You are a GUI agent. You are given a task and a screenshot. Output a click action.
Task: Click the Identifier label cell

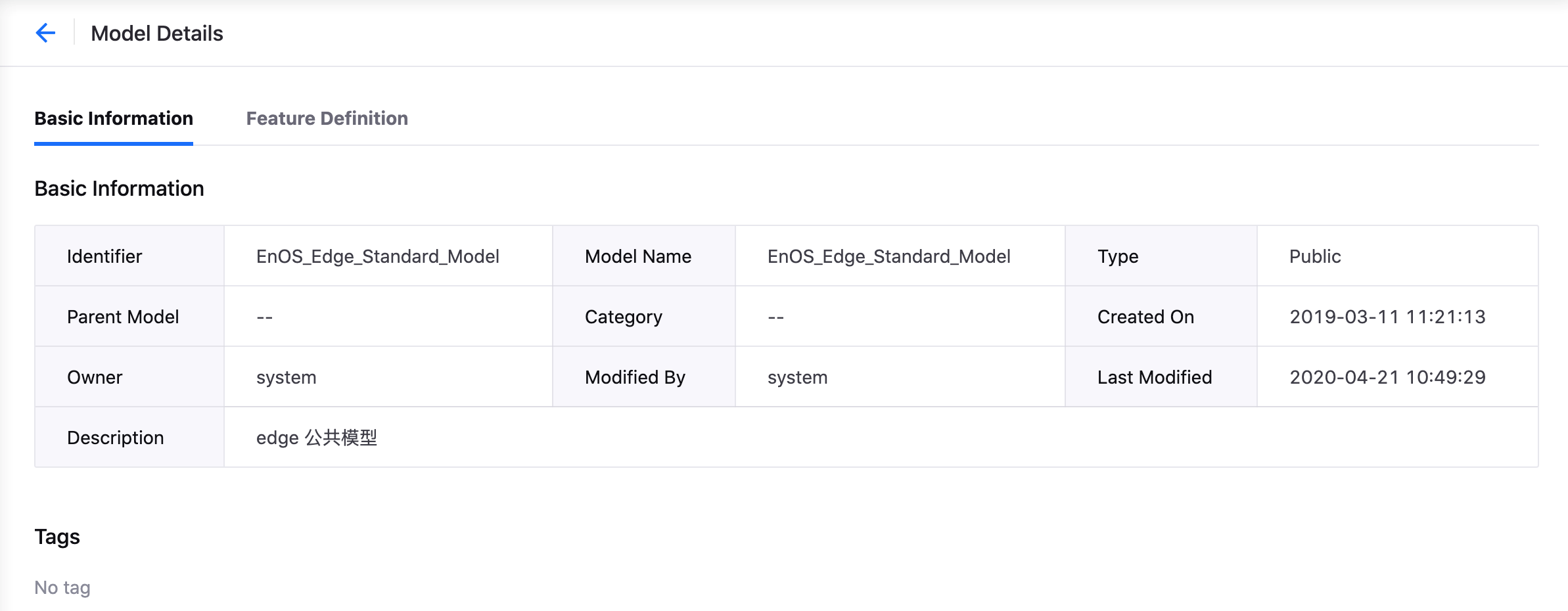click(x=129, y=256)
